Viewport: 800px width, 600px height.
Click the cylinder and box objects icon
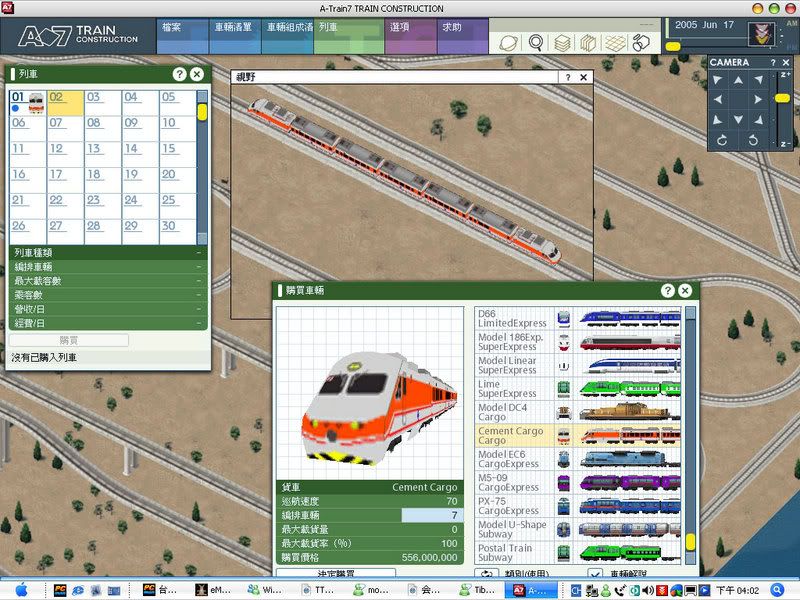point(641,43)
